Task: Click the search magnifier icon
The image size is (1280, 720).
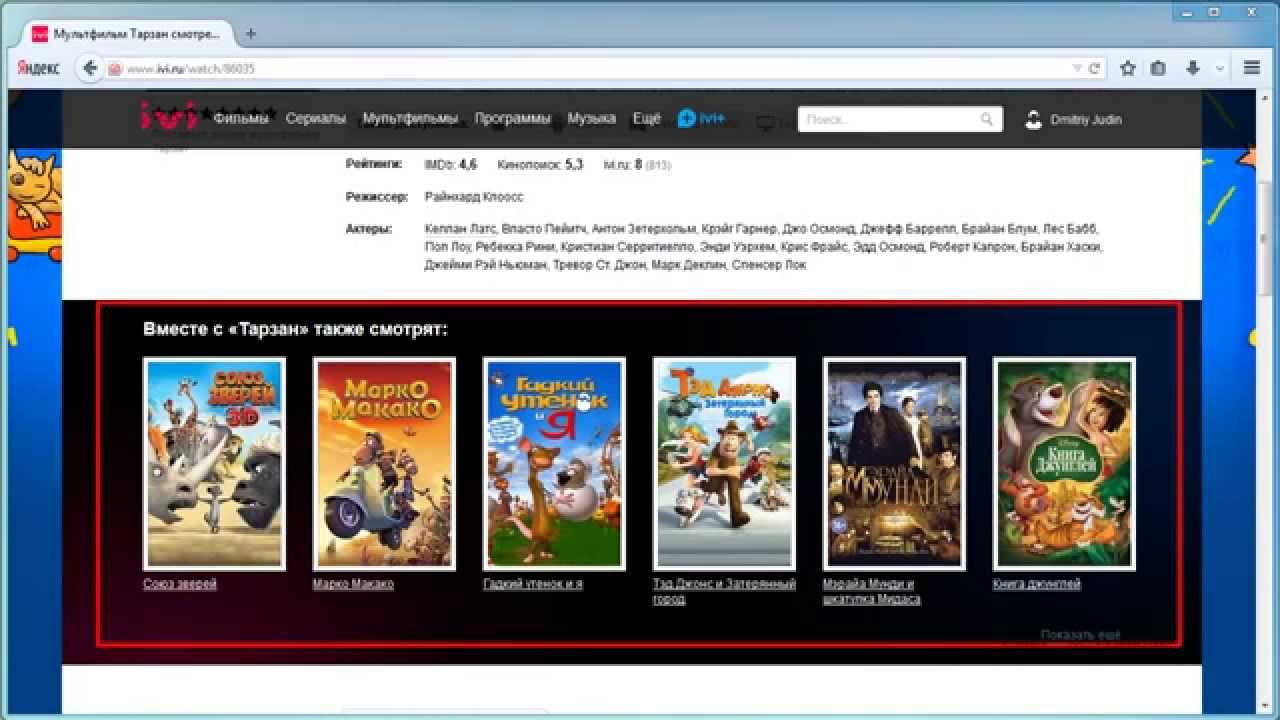Action: pyautogui.click(x=987, y=119)
